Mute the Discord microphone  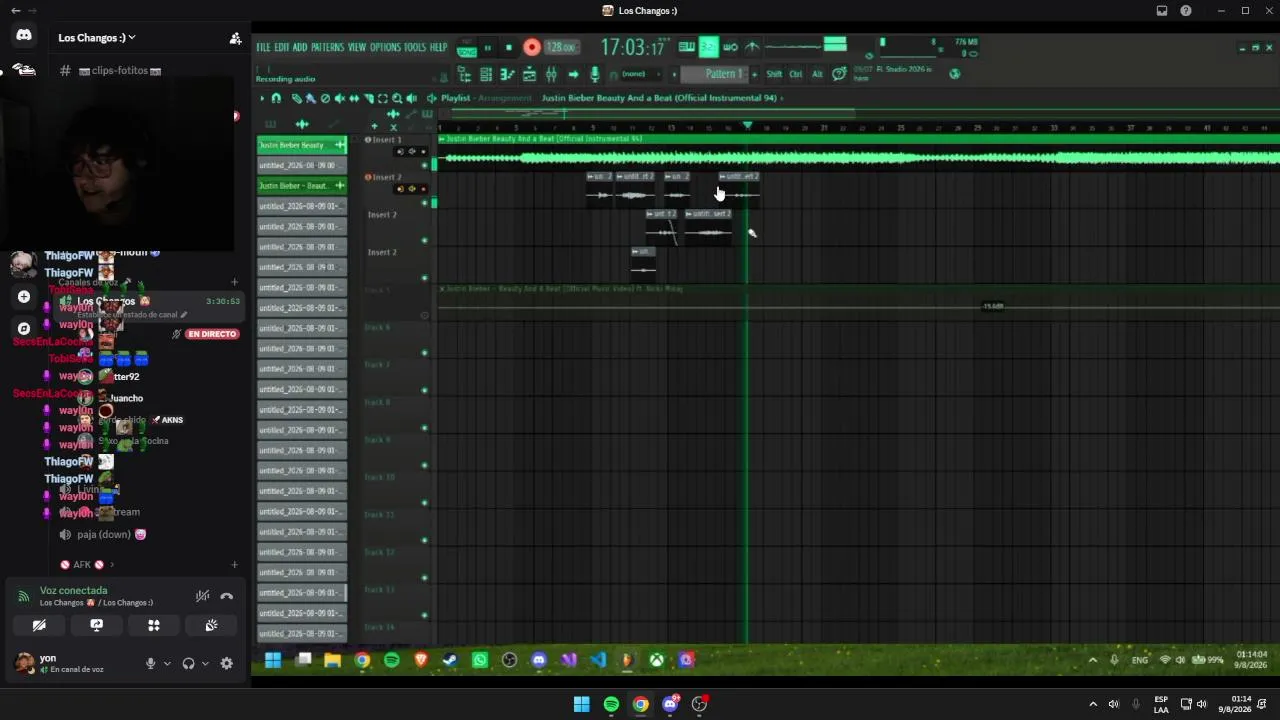151,663
